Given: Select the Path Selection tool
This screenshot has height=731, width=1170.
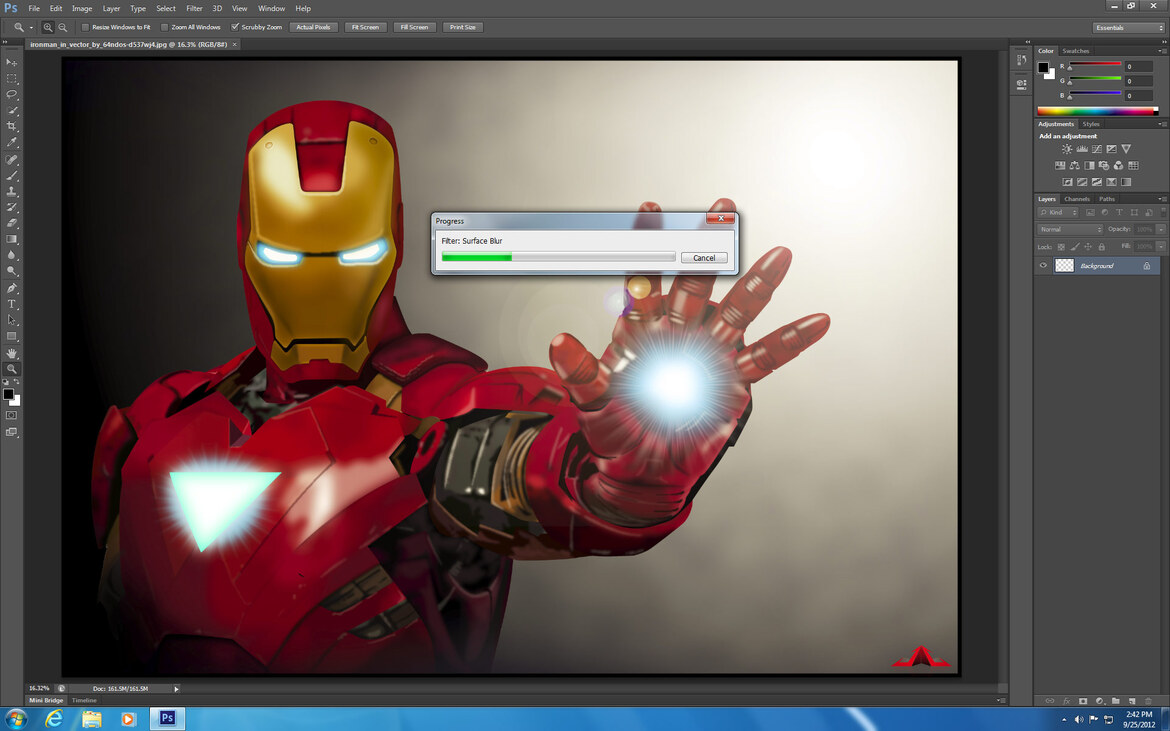Looking at the screenshot, I should click(11, 320).
